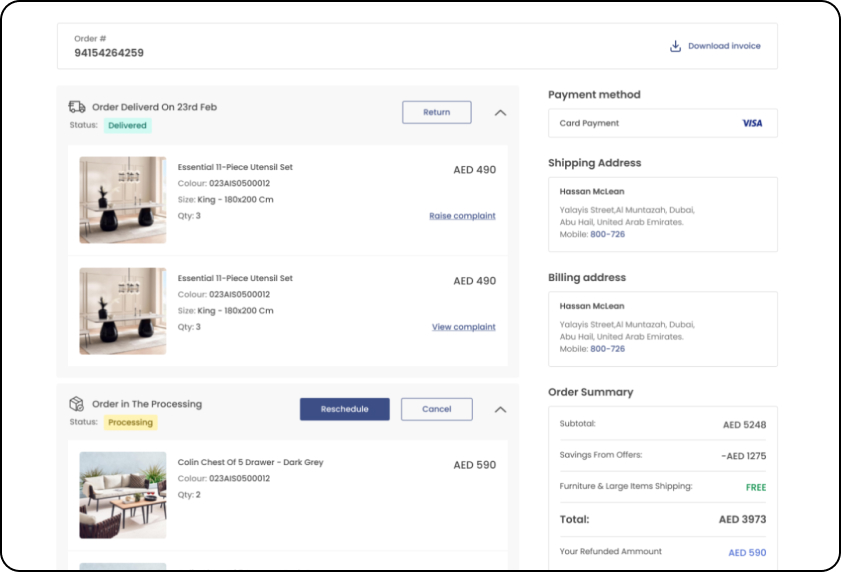
Task: Click the savings value -AED 1275
Action: (x=743, y=456)
